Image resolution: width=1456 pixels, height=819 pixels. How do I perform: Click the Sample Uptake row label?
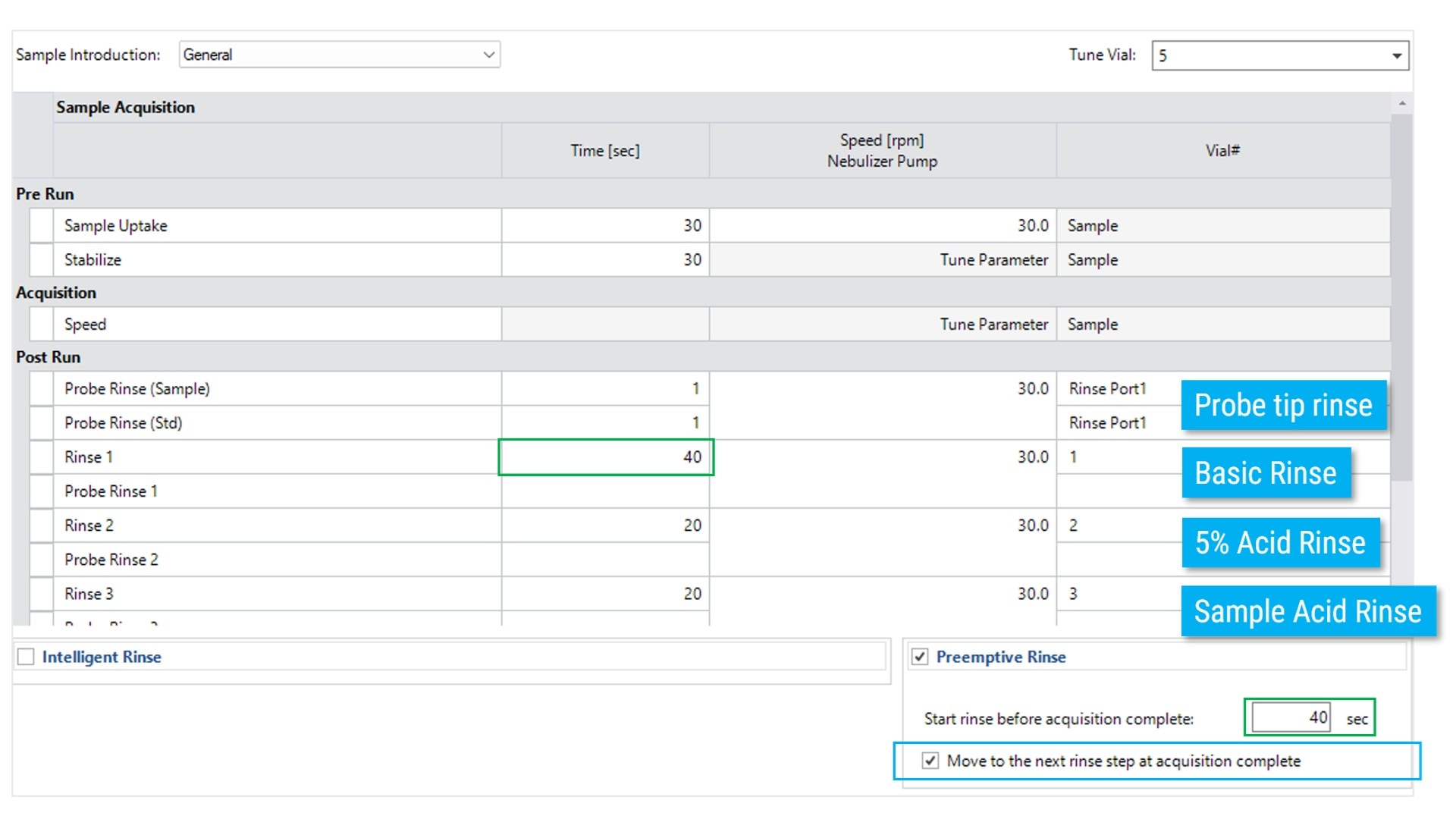coord(277,225)
